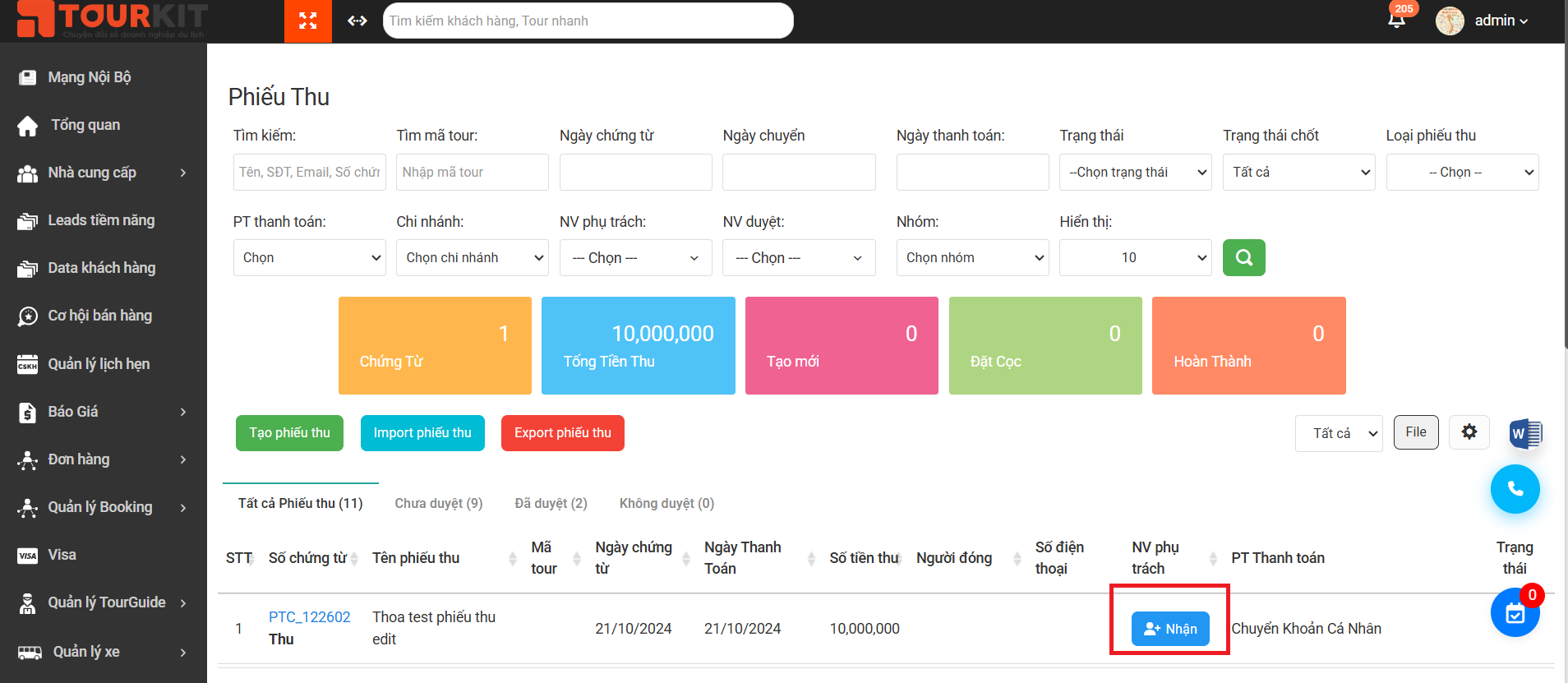Switch to Tất cả Phiếu thu (11) tab
The height and width of the screenshot is (683, 1568).
[301, 503]
